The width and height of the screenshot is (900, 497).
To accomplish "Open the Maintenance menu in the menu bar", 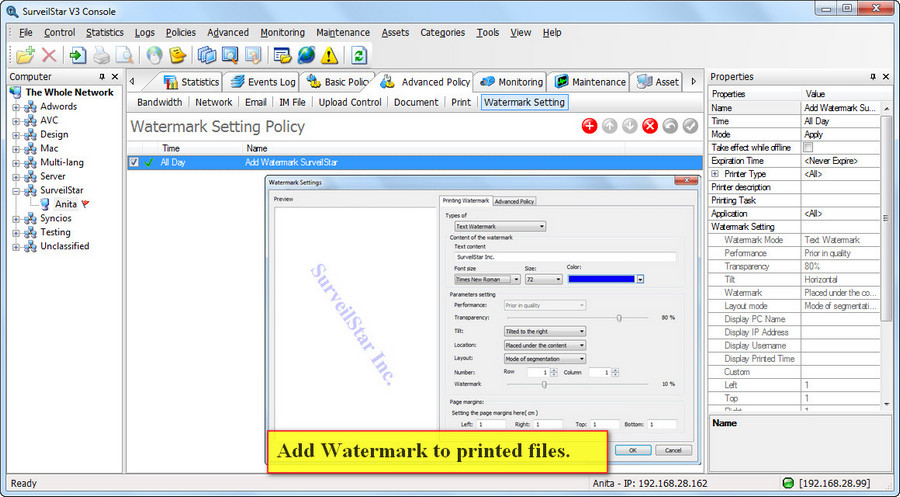I will (343, 33).
